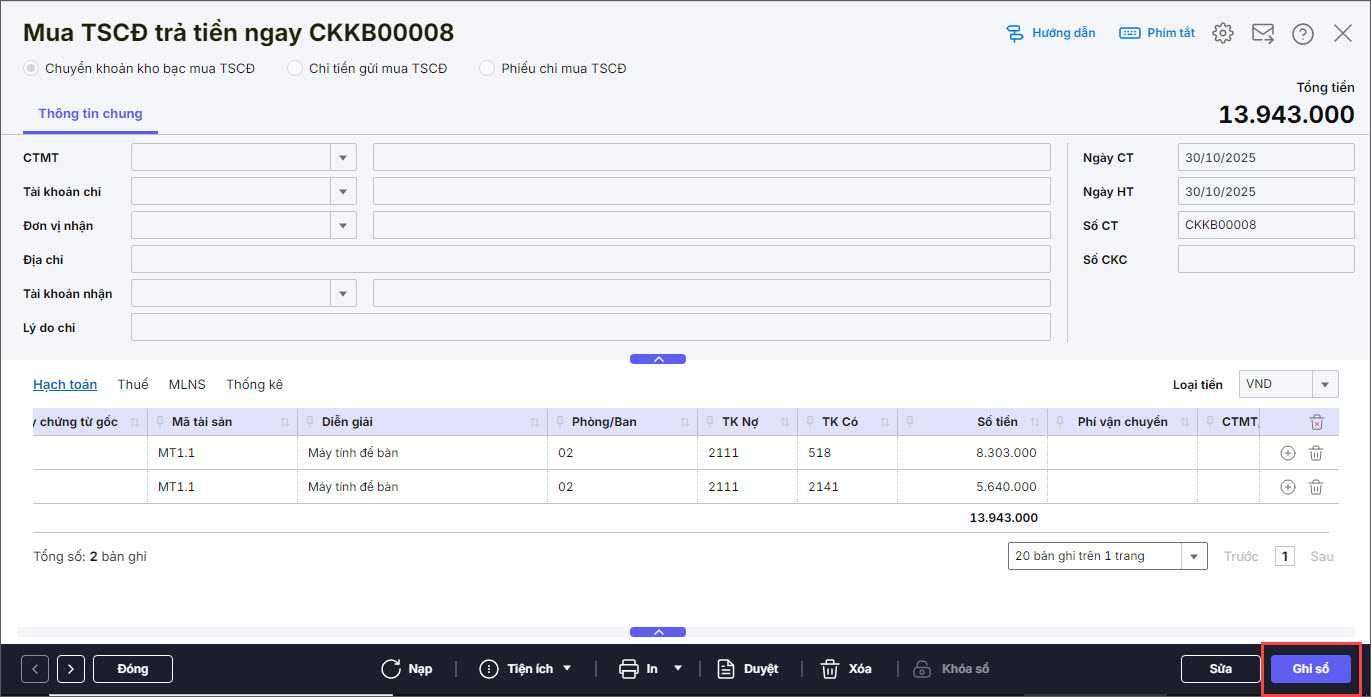Sort by TK Nợ column arrows
Viewport: 1371px width, 697px height.
point(785,422)
